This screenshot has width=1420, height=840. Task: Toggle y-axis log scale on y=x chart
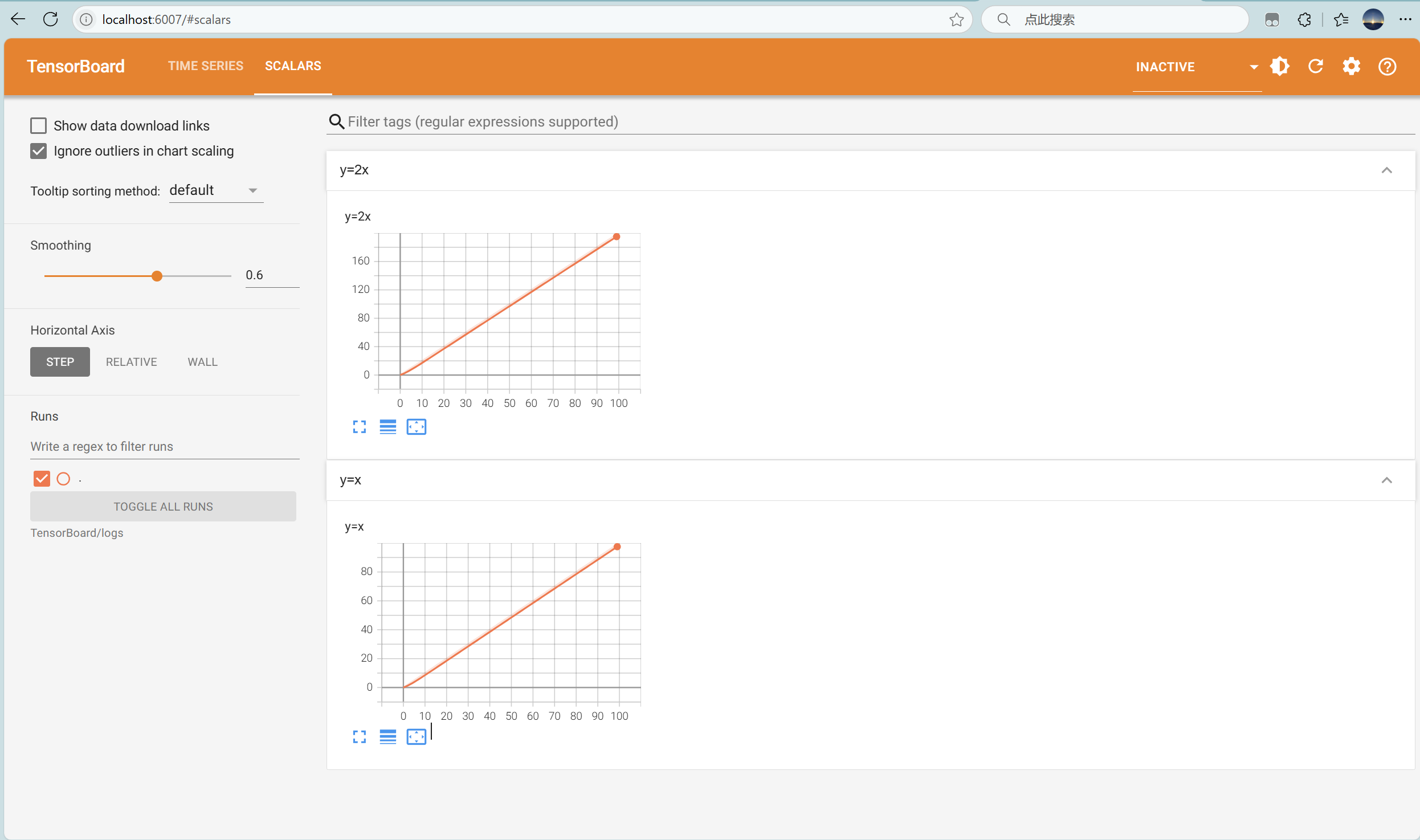[387, 737]
